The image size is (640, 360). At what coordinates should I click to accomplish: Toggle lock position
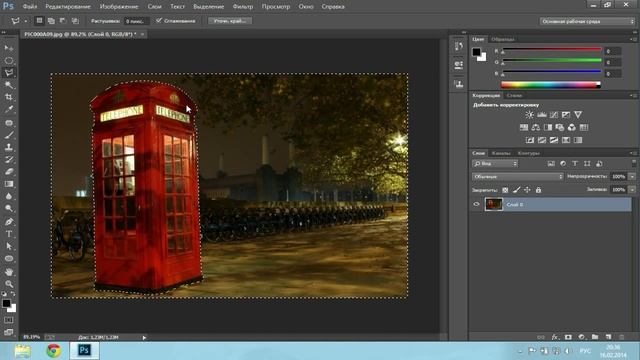(527, 190)
